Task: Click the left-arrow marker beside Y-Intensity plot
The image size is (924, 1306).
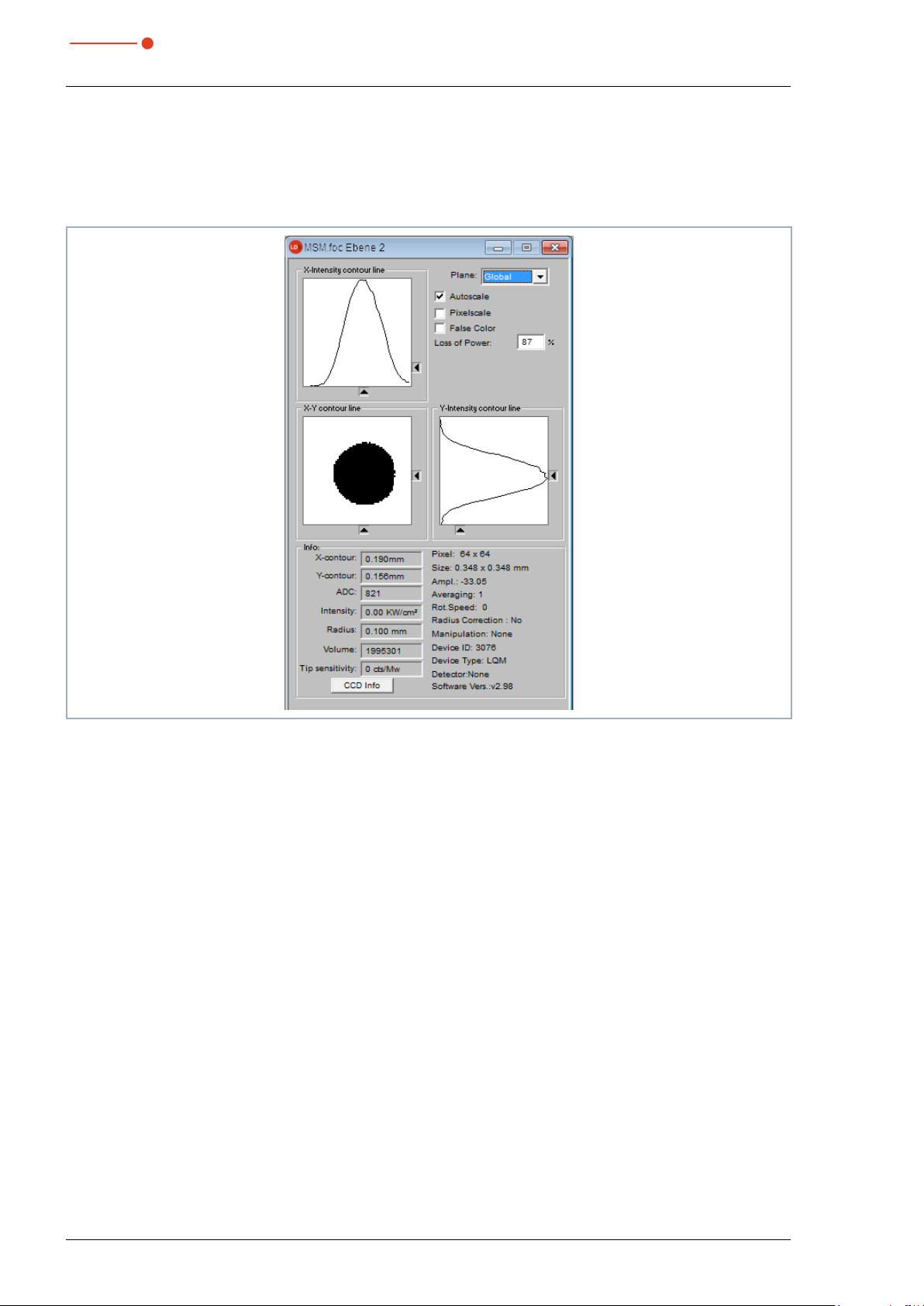Action: click(x=553, y=475)
